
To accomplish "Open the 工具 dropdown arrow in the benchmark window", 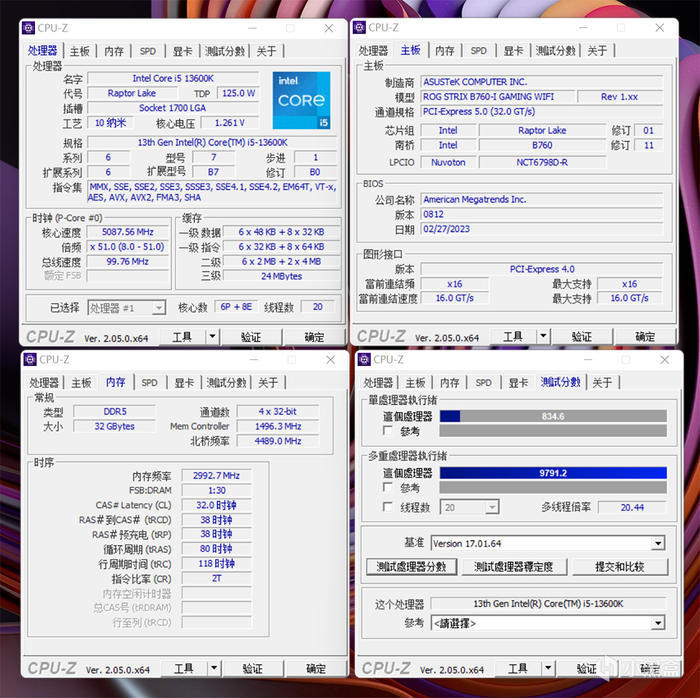I will click(548, 668).
